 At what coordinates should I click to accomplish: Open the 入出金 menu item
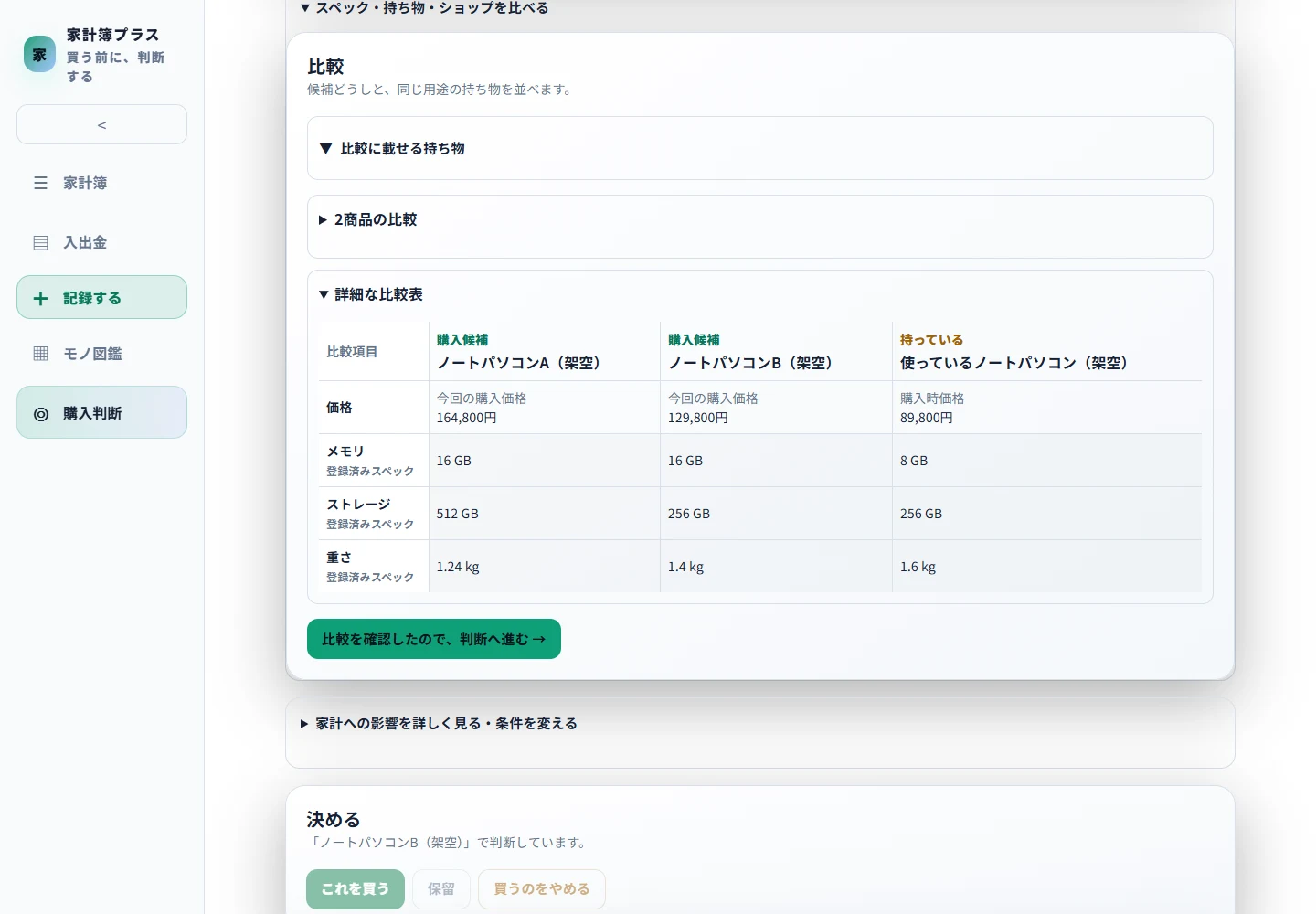coord(101,242)
